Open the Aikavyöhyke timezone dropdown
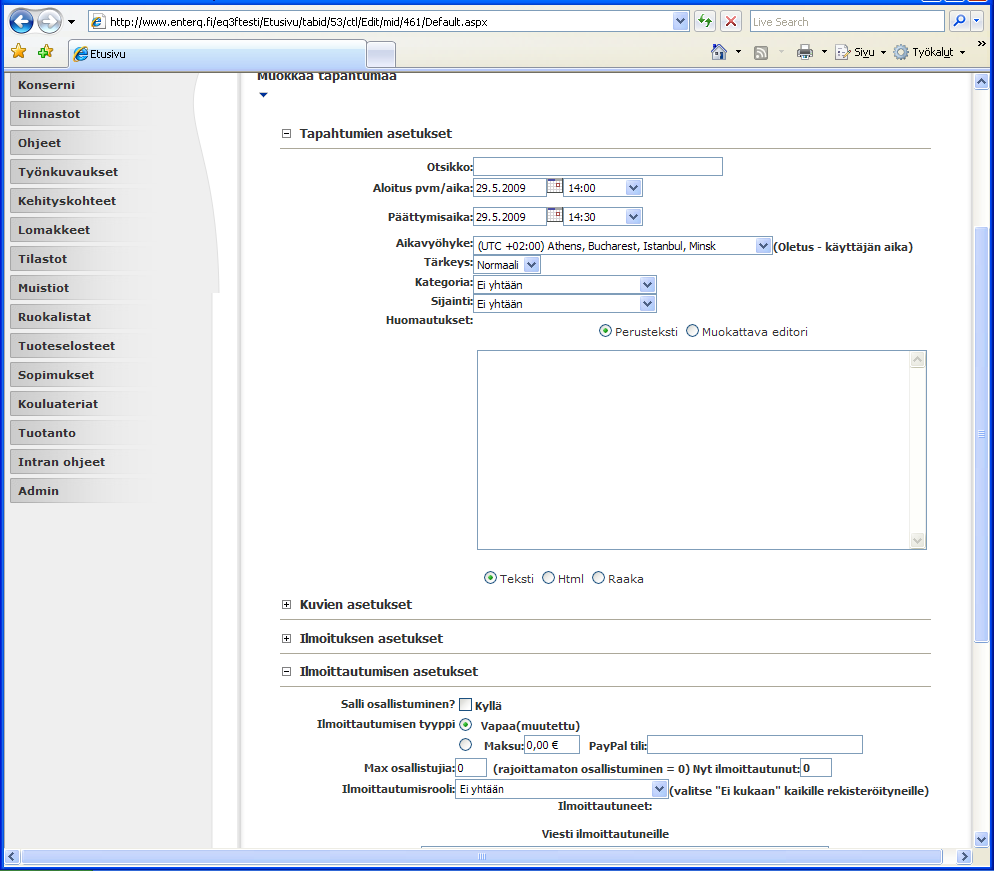 click(x=763, y=245)
